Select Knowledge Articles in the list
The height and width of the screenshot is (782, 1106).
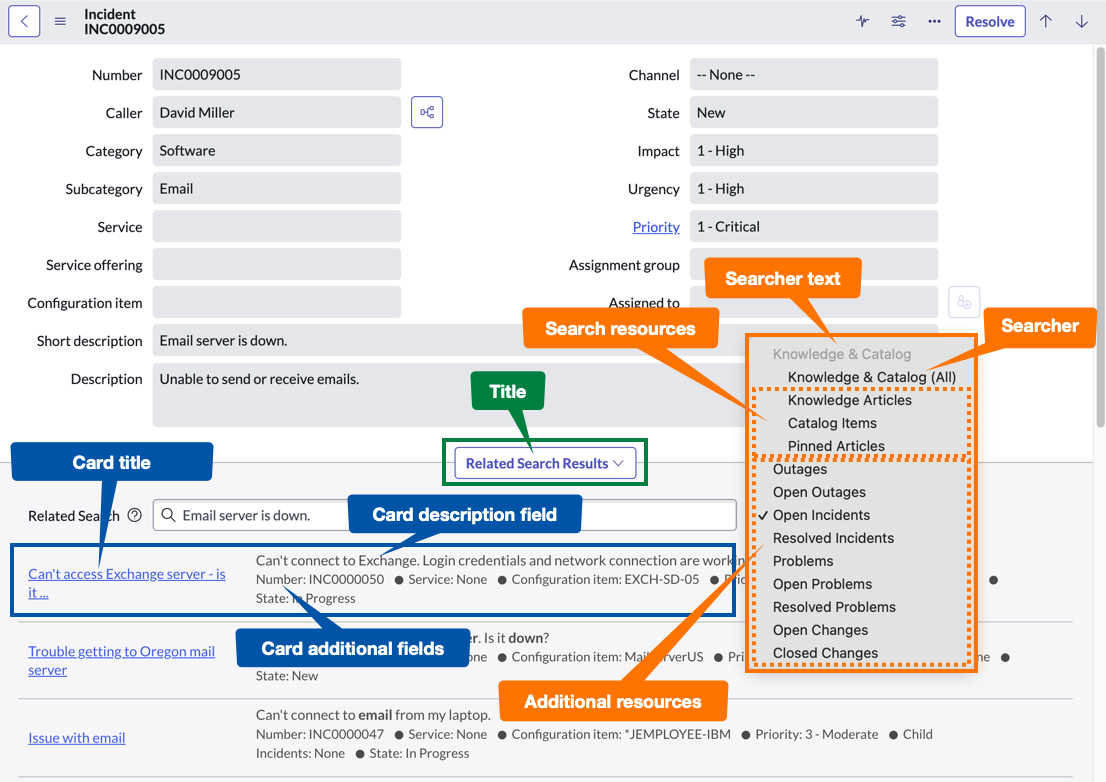849,401
